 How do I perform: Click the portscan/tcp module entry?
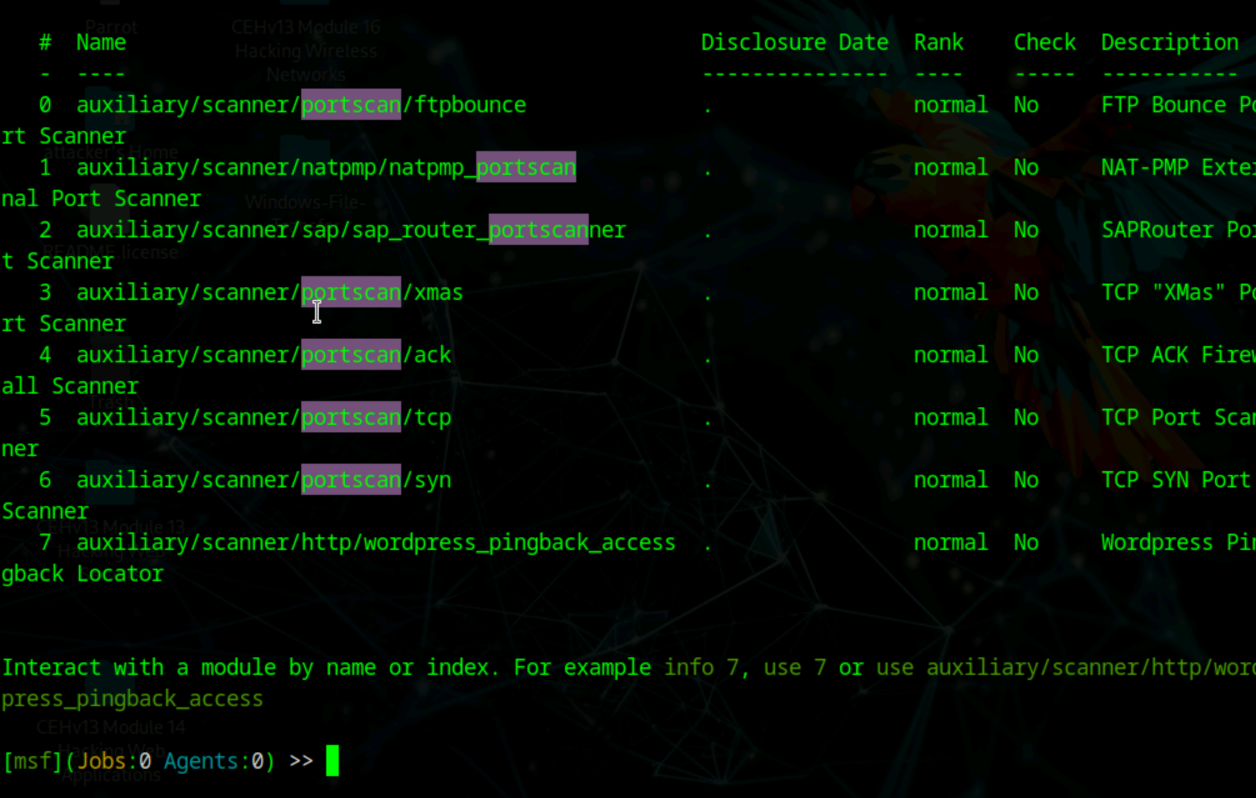[x=264, y=418]
